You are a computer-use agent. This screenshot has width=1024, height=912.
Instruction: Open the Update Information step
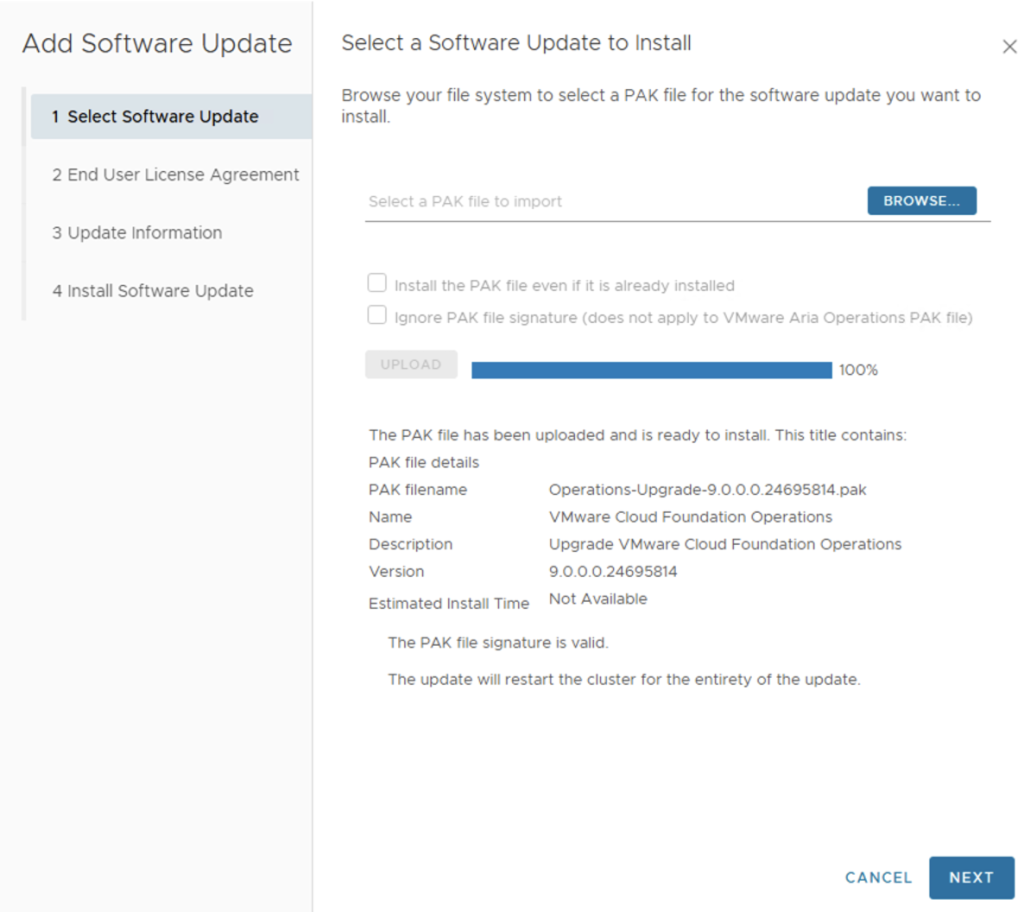click(x=137, y=233)
